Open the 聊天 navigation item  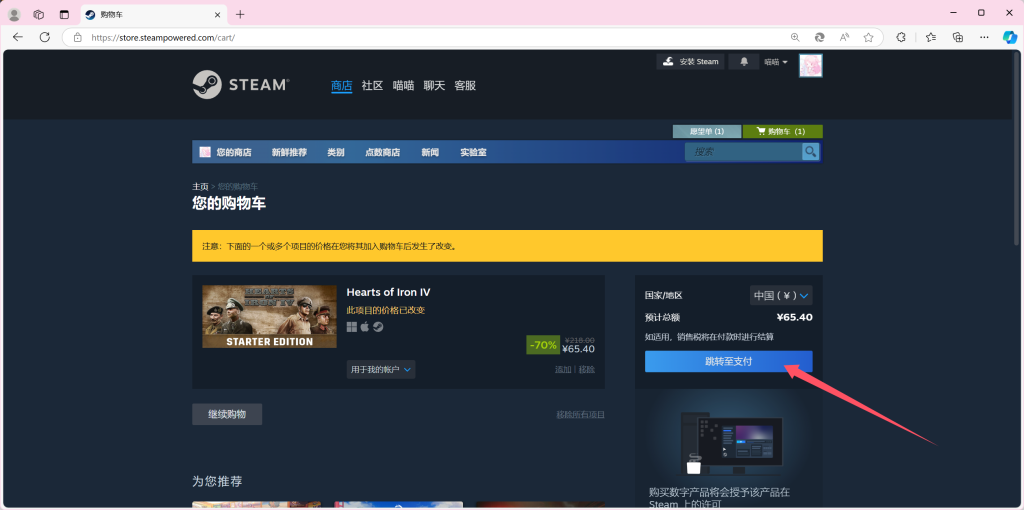(x=434, y=86)
